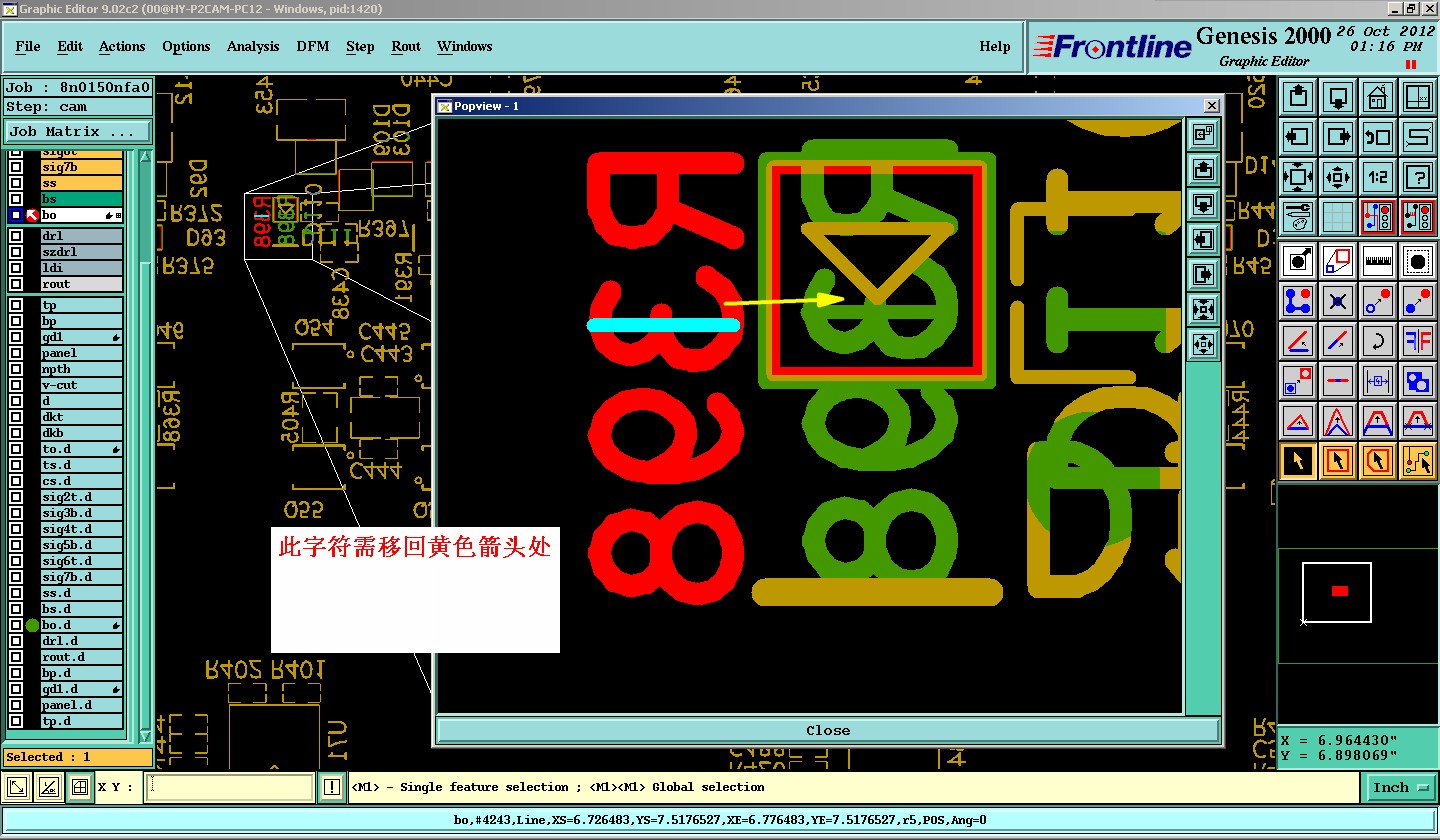Toggle the checkbox for layer gdl
Image resolution: width=1440 pixels, height=840 pixels.
[16, 337]
